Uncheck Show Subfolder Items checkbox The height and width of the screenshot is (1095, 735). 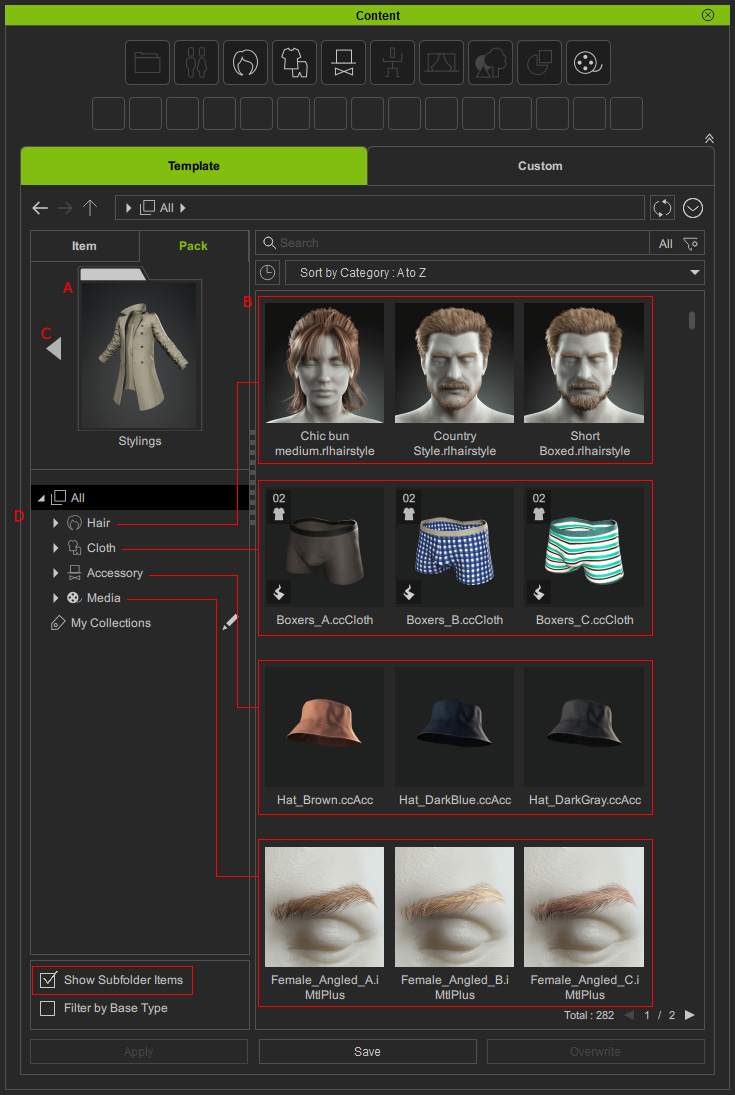(47, 980)
